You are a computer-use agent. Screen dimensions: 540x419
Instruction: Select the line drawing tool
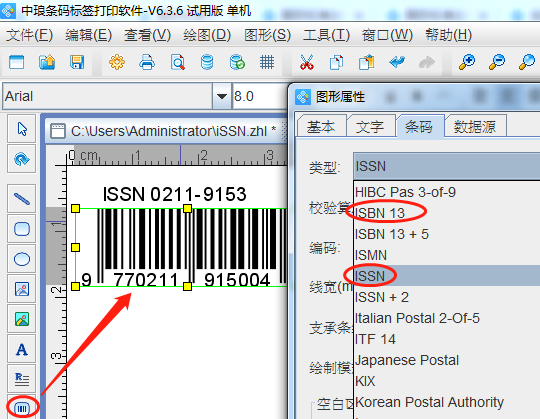pos(22,199)
